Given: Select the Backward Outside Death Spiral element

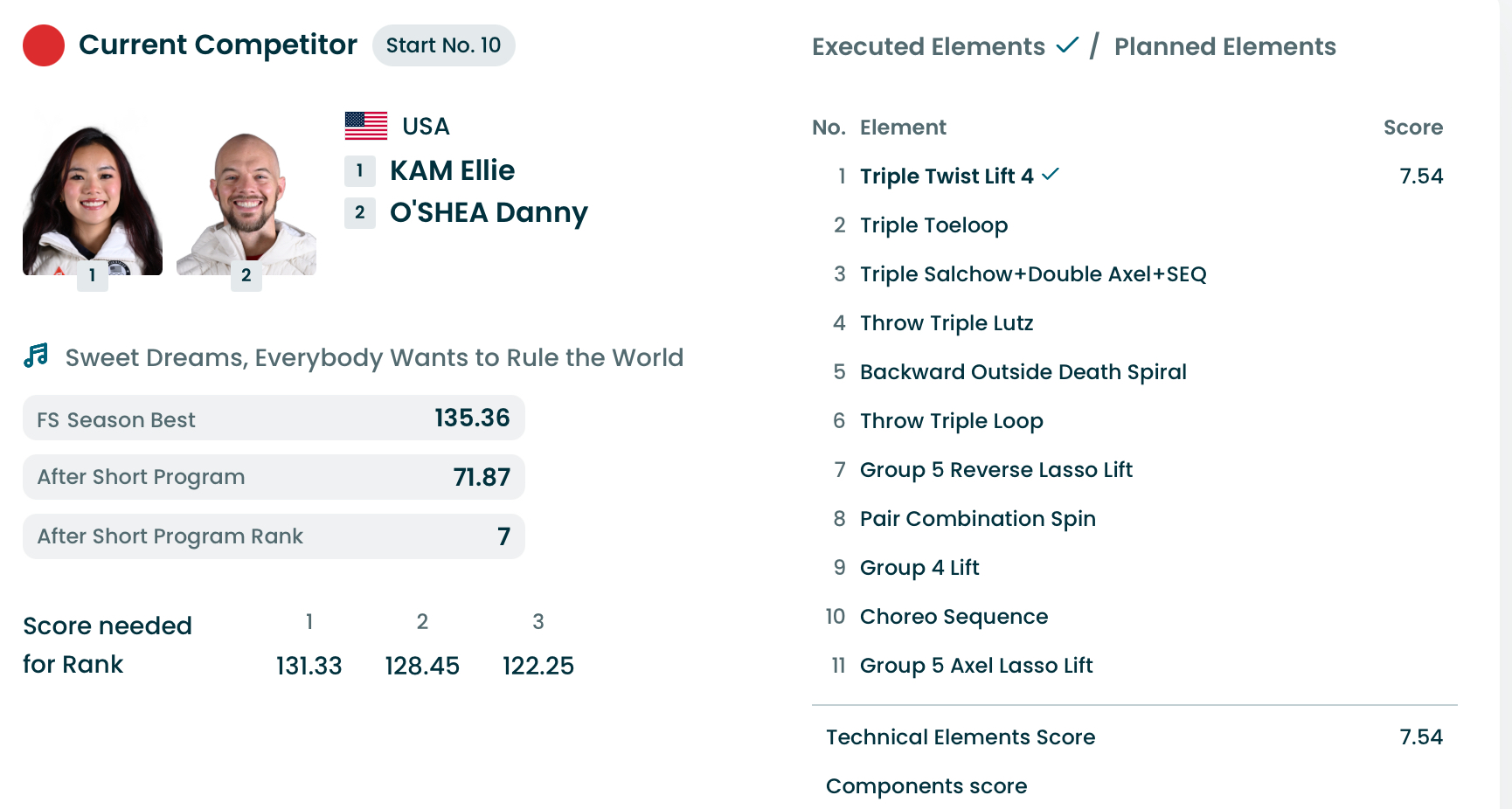Looking at the screenshot, I should coord(1023,372).
